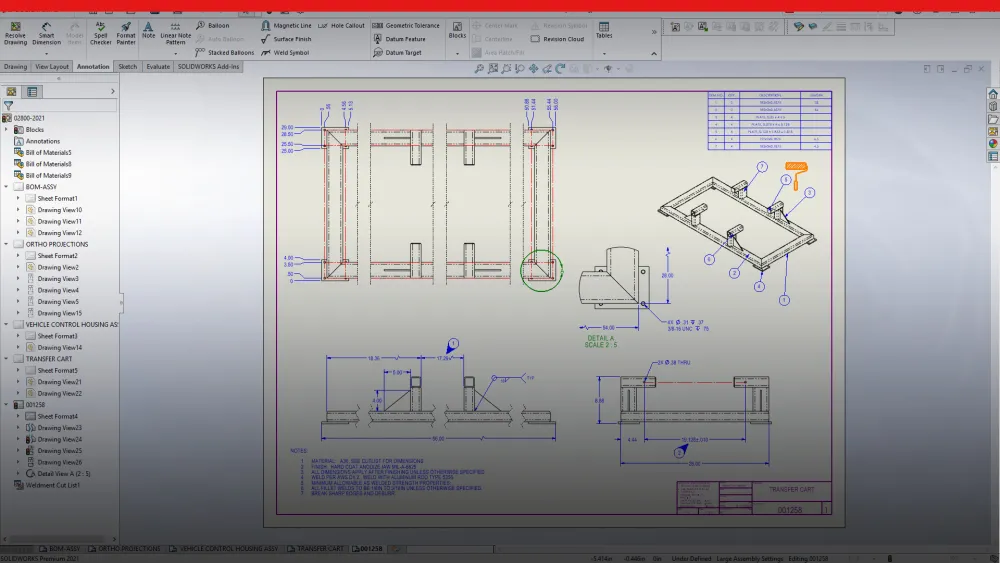This screenshot has height=563, width=1000.
Task: Collapse the ORTHO PROJECTIONS node
Action: (x=6, y=244)
